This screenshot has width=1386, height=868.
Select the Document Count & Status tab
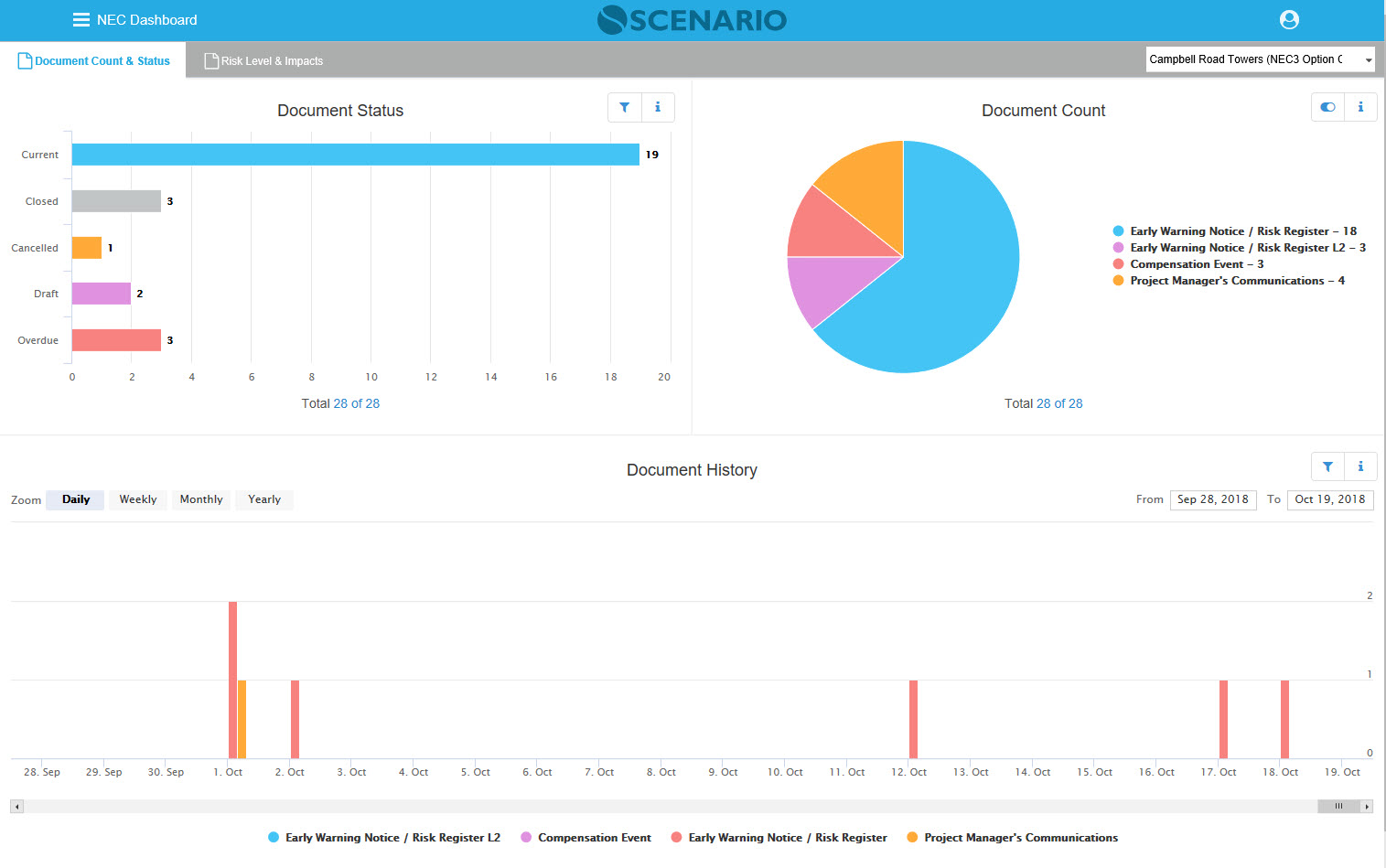click(x=102, y=60)
